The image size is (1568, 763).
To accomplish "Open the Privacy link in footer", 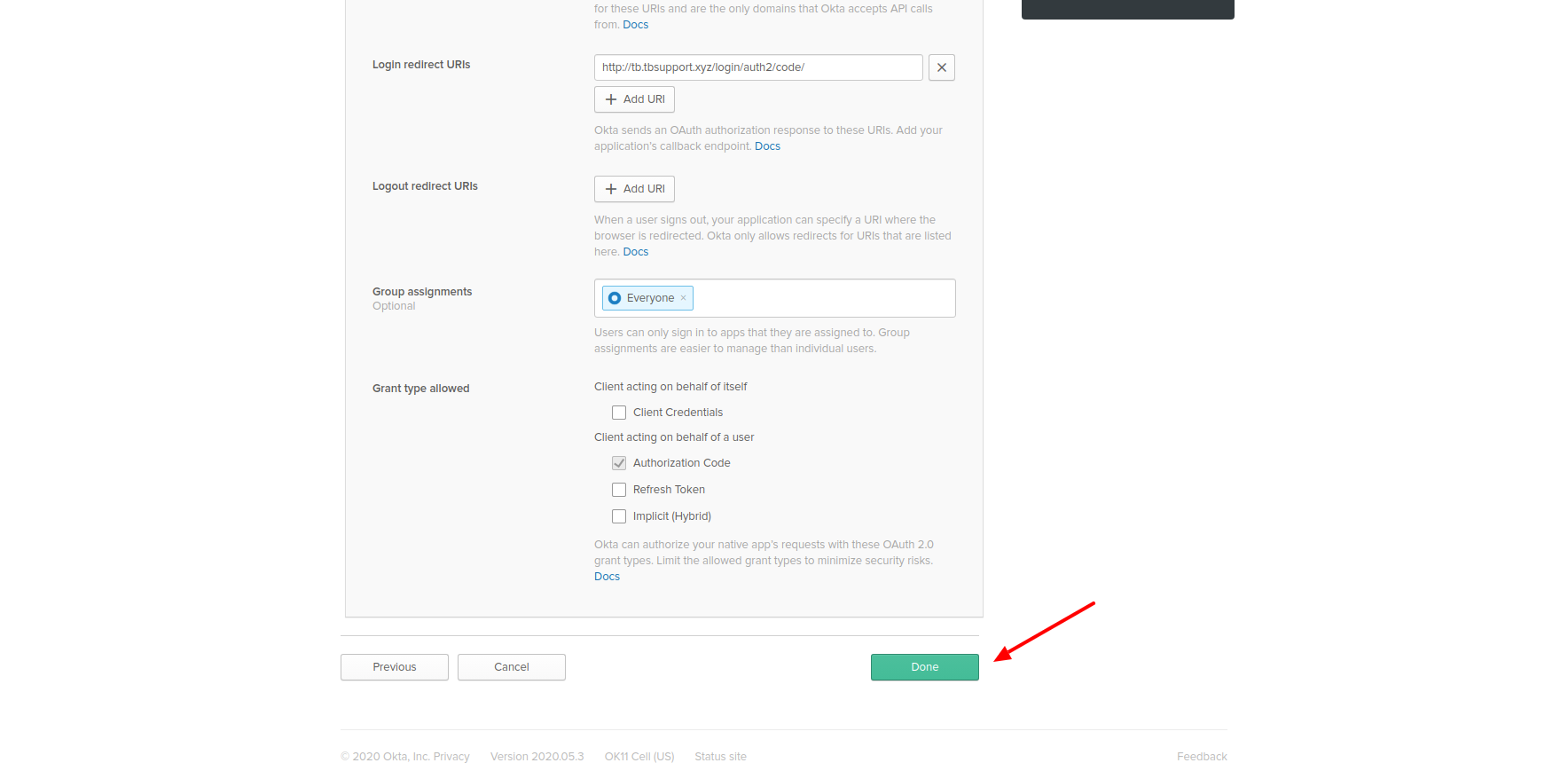I will pos(451,757).
